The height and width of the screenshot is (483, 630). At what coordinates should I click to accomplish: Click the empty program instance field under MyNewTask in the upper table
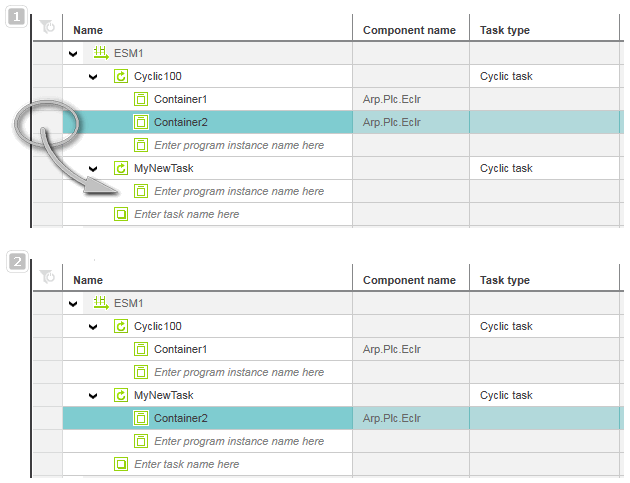point(239,191)
